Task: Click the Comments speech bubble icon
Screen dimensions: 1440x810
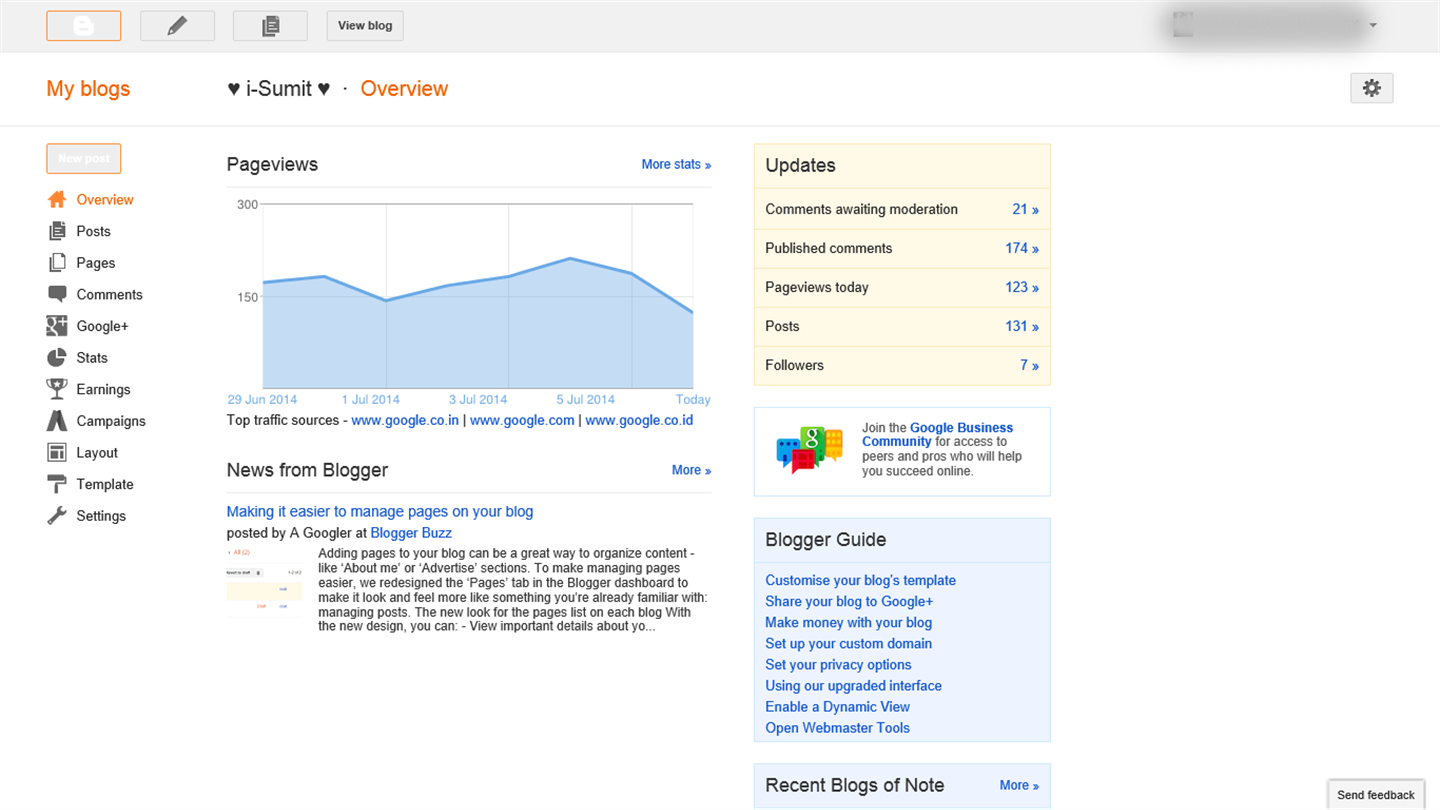Action: coord(57,294)
